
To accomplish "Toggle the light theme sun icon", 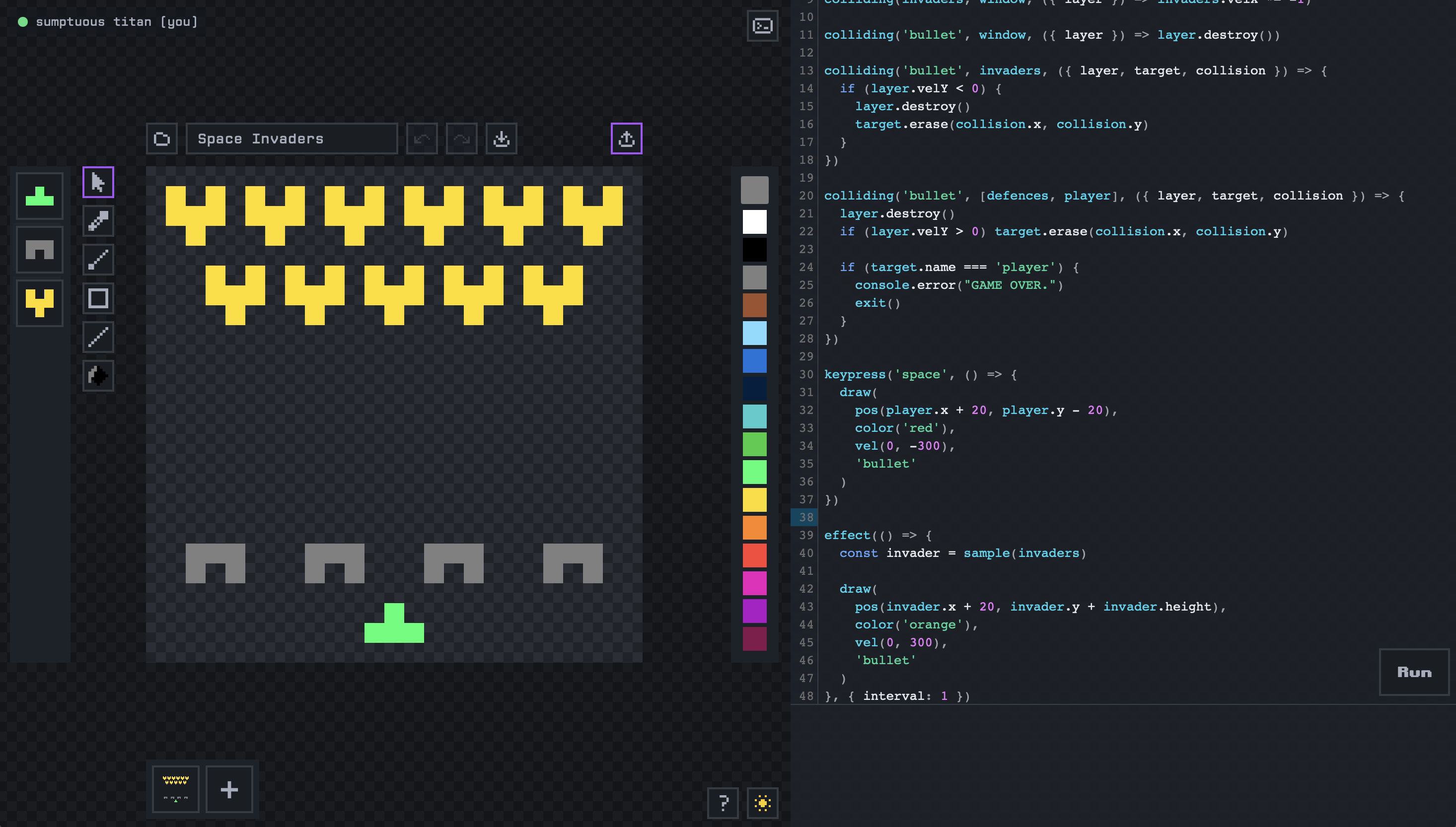I will point(762,803).
